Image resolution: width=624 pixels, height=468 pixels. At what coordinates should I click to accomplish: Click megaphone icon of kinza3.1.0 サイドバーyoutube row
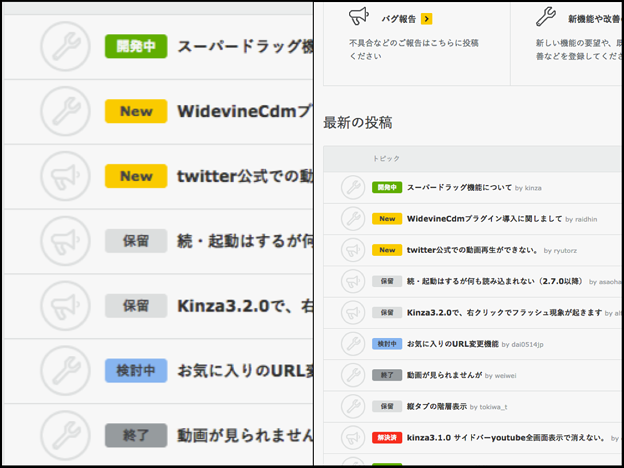tap(353, 437)
